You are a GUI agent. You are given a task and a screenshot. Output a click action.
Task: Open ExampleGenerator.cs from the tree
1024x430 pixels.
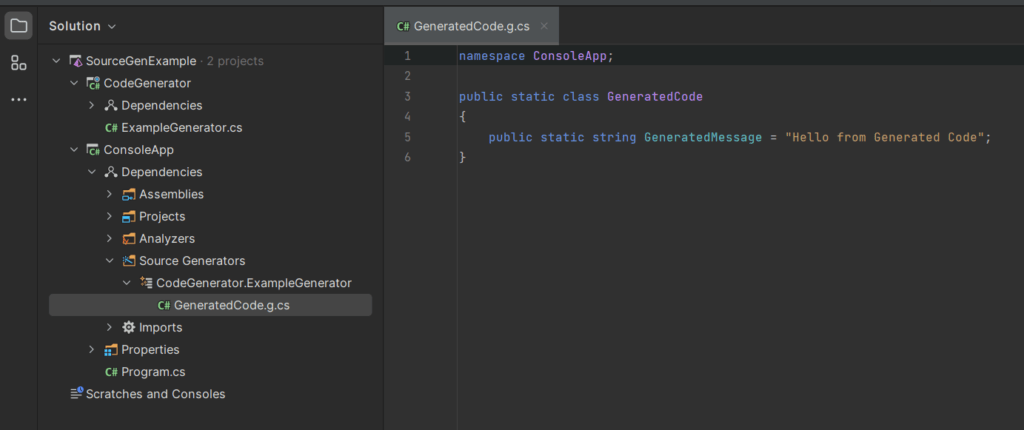[181, 128]
